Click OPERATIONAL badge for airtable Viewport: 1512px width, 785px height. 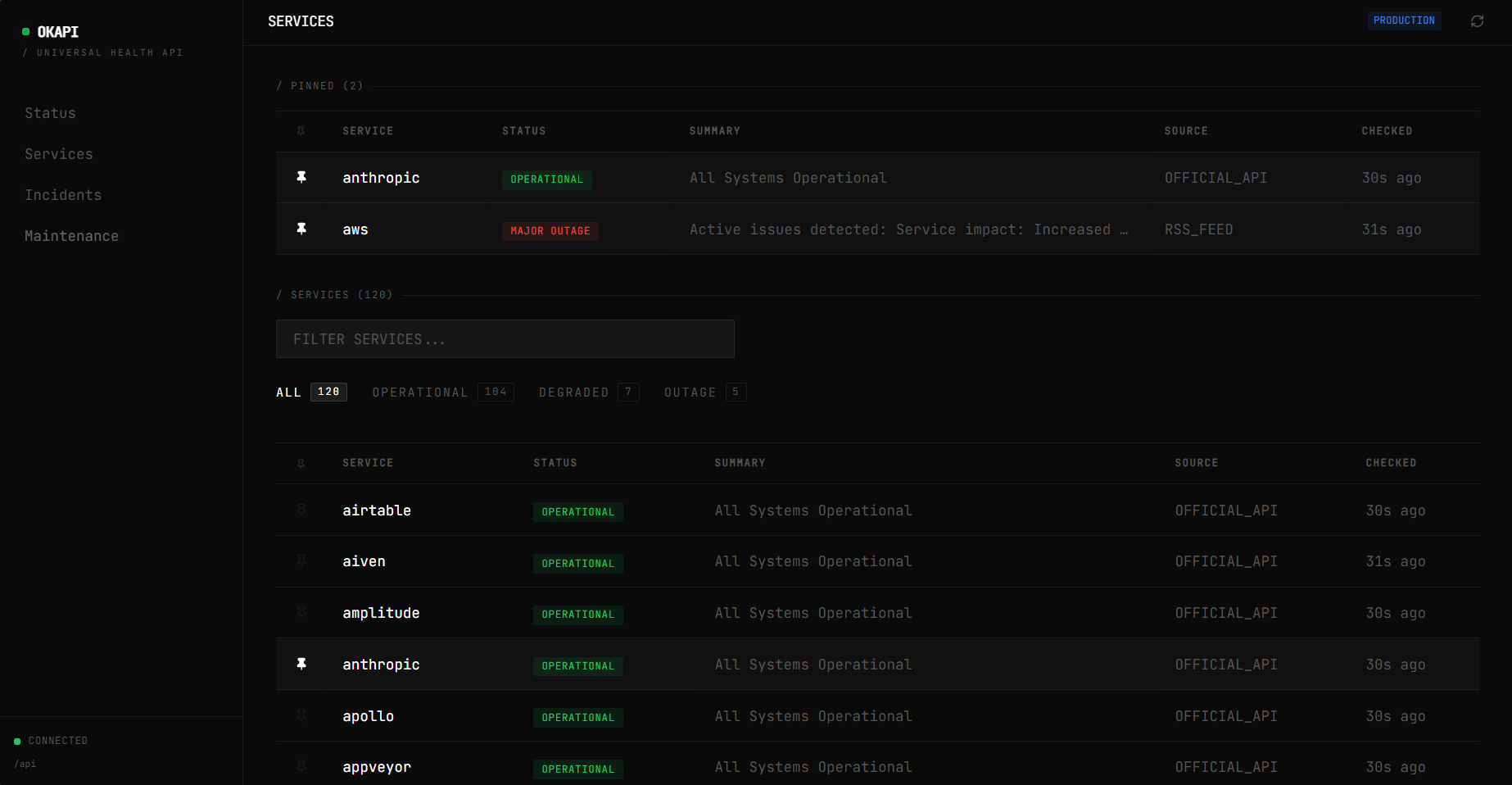[578, 512]
